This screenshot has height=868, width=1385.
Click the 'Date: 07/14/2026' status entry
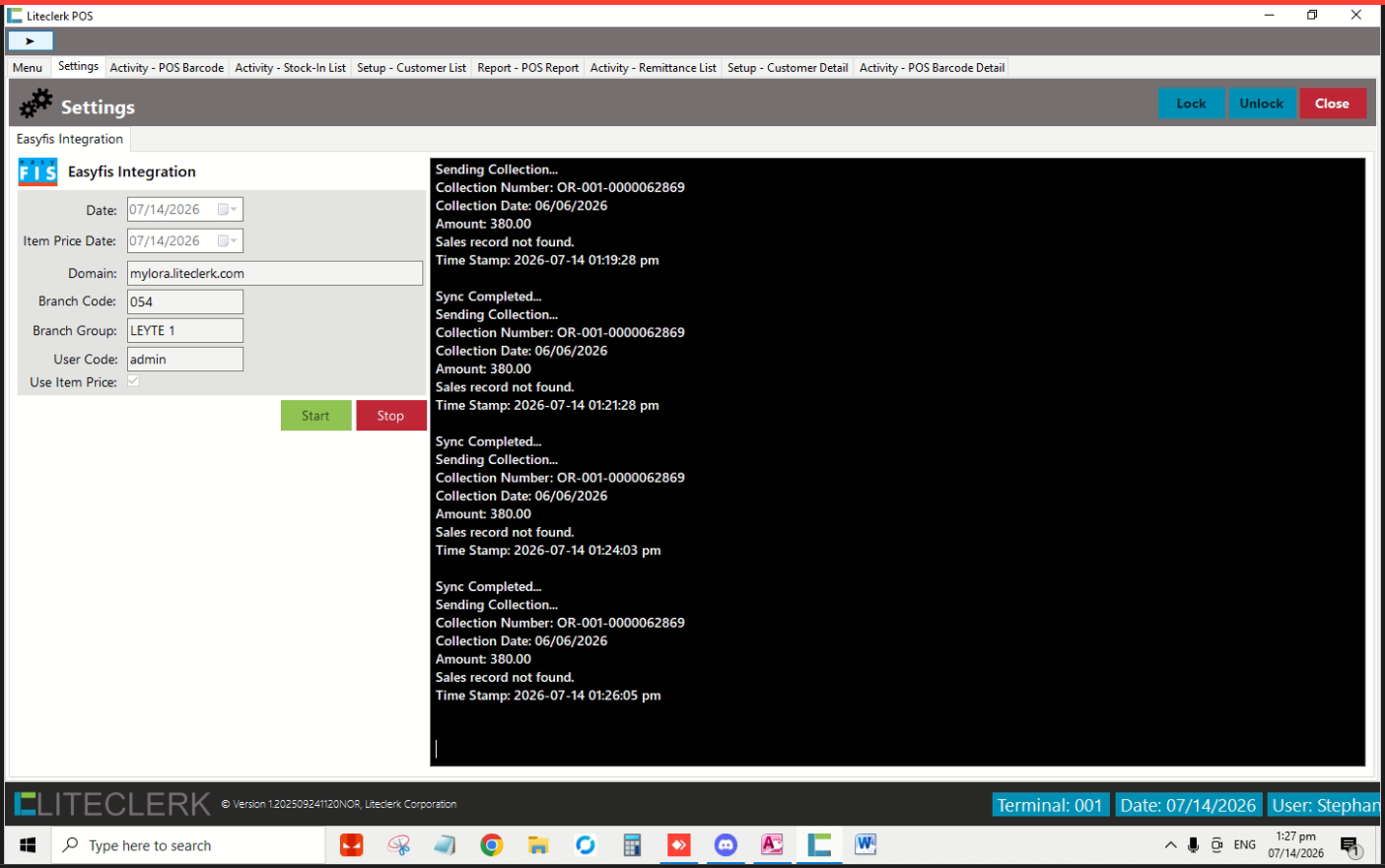1189,805
